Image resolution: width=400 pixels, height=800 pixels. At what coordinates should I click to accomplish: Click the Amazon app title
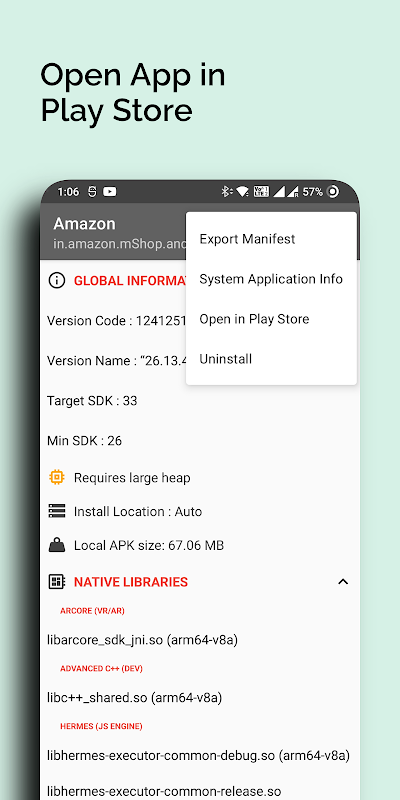[x=84, y=223]
